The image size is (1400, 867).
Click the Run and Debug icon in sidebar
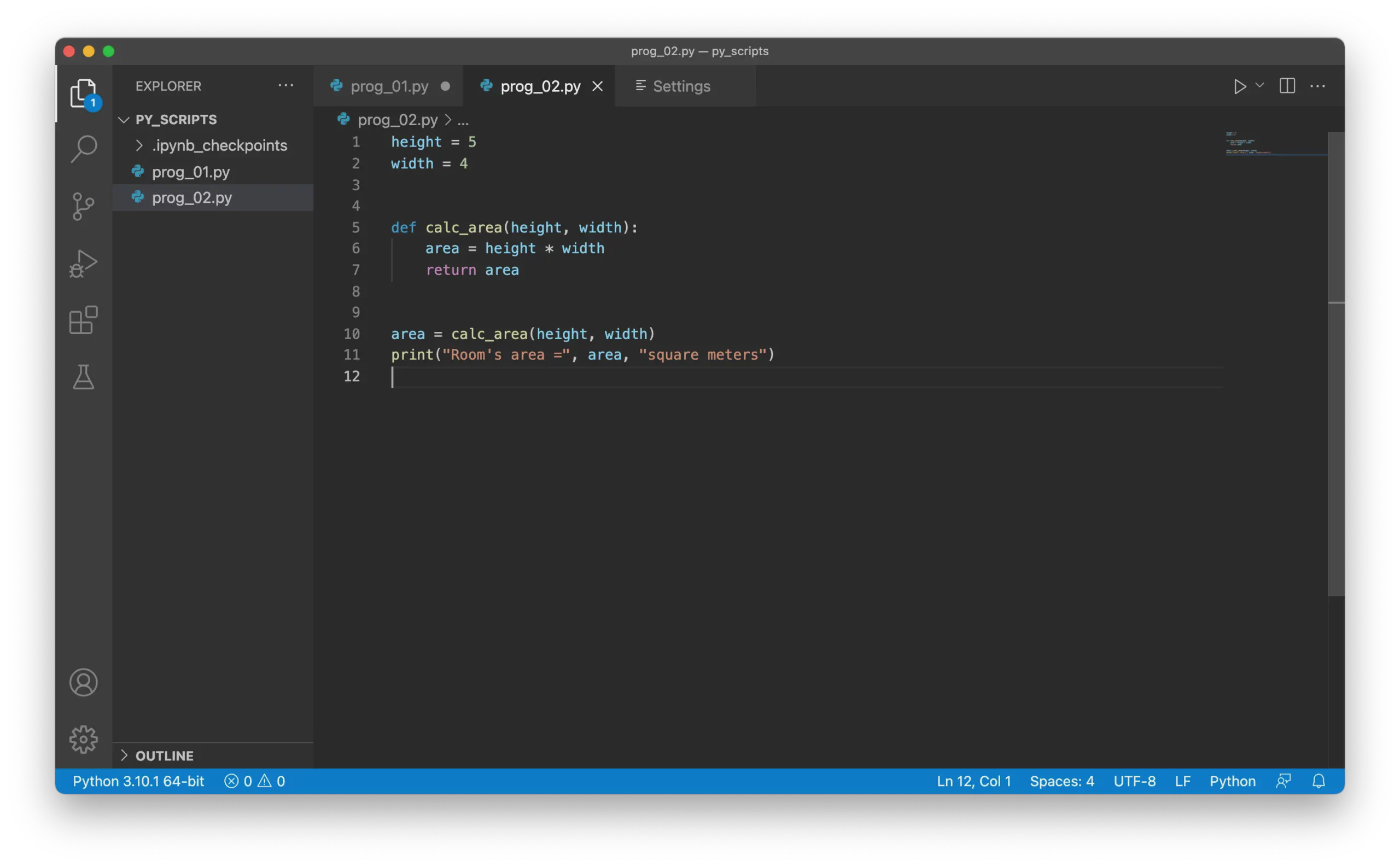(83, 265)
